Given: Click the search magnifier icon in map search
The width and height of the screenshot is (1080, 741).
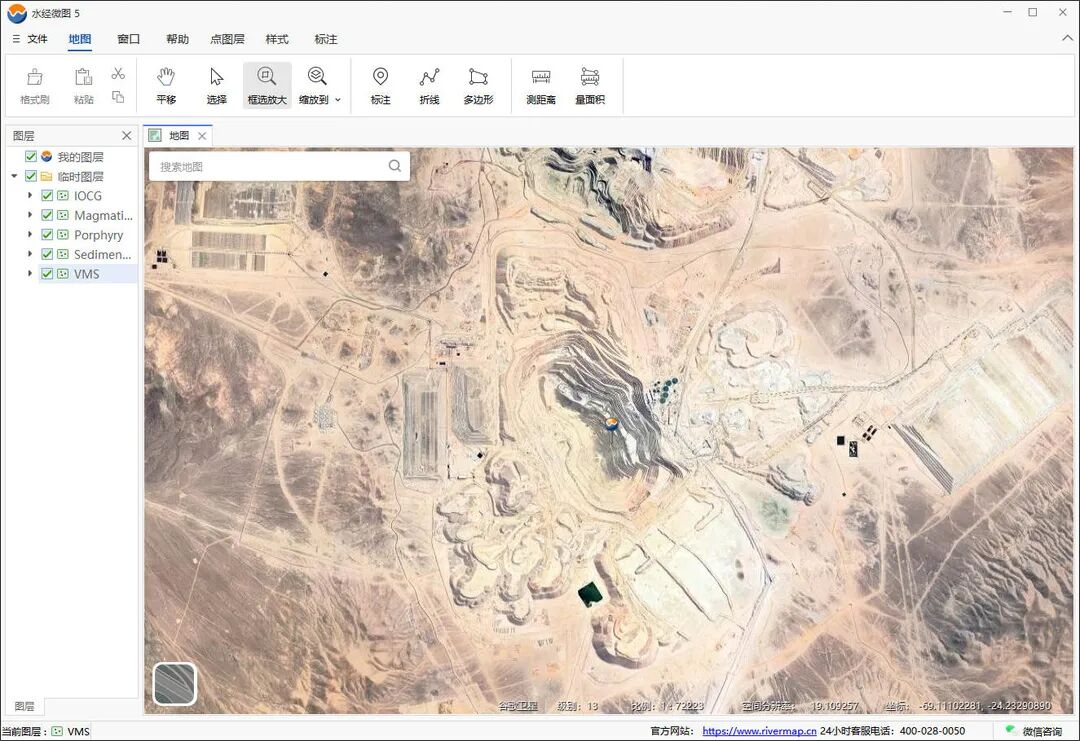Looking at the screenshot, I should (x=395, y=166).
